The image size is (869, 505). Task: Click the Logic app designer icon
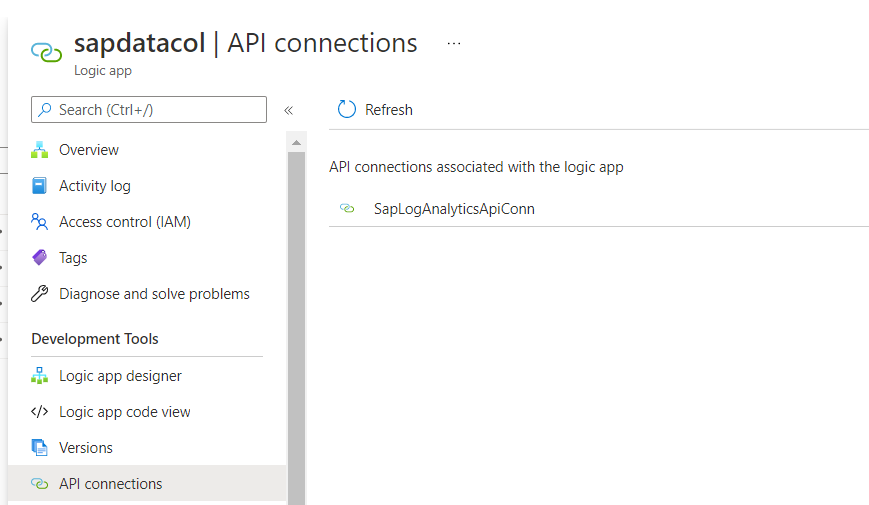39,376
